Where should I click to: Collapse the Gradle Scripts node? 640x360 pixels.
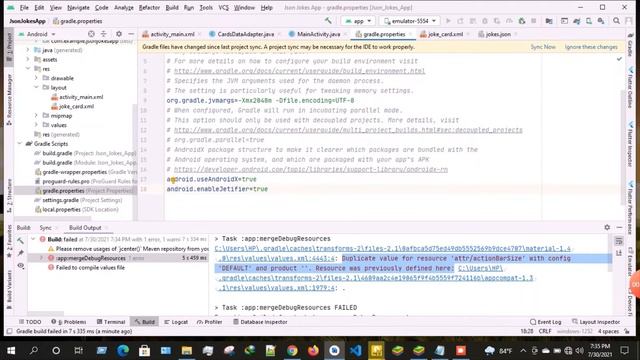click(x=20, y=144)
